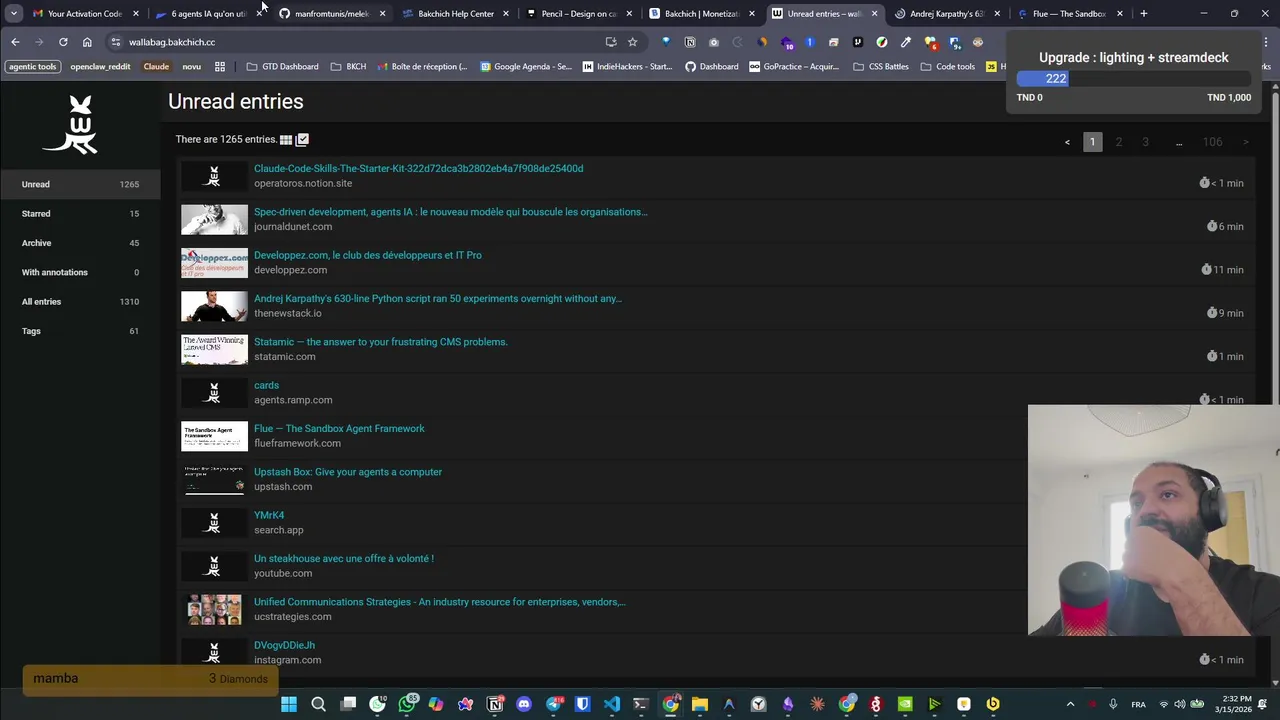Open BKCH bookmark folder
This screenshot has width=1280, height=720.
347,67
